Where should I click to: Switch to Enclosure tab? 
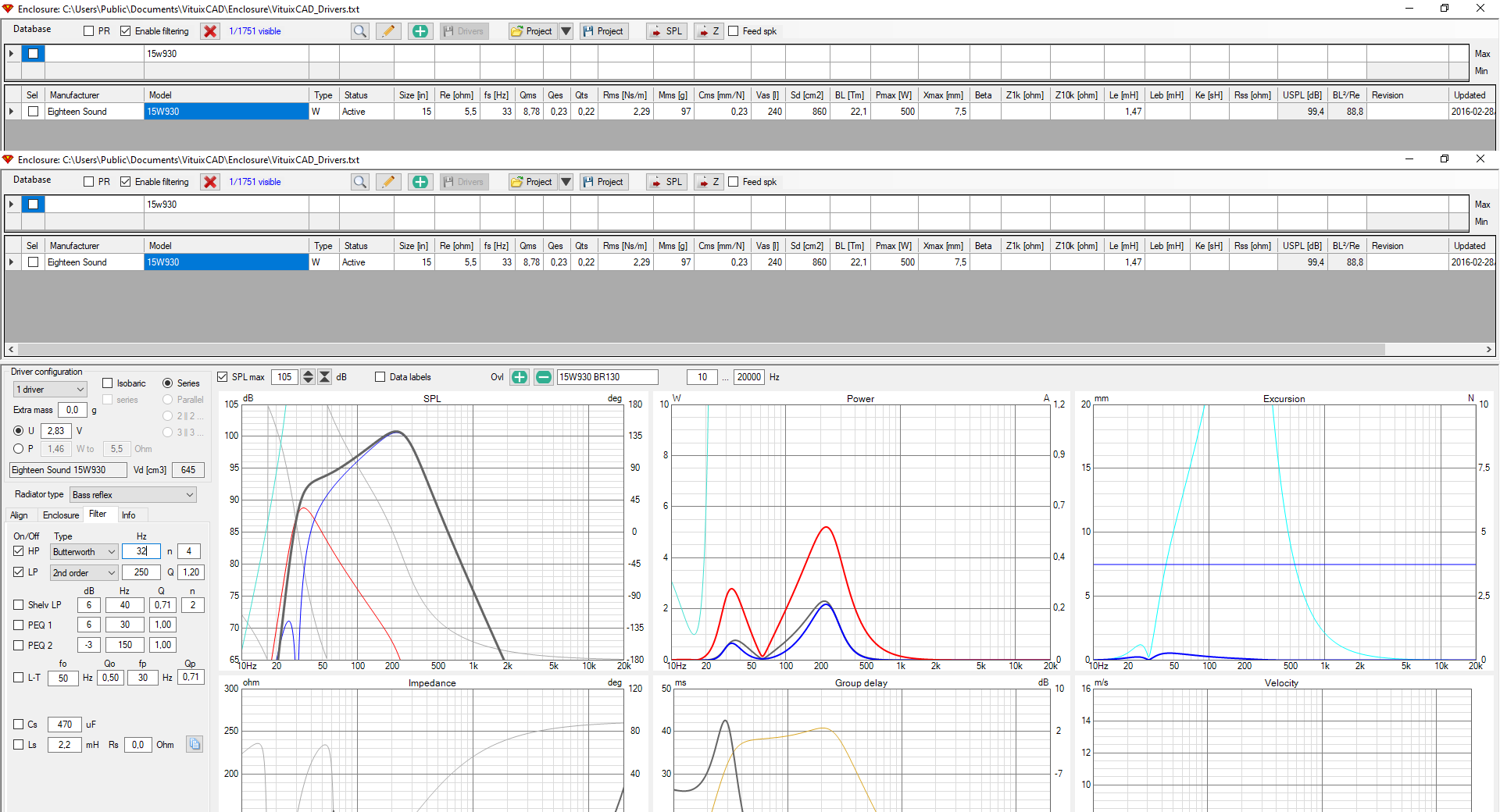pyautogui.click(x=61, y=515)
